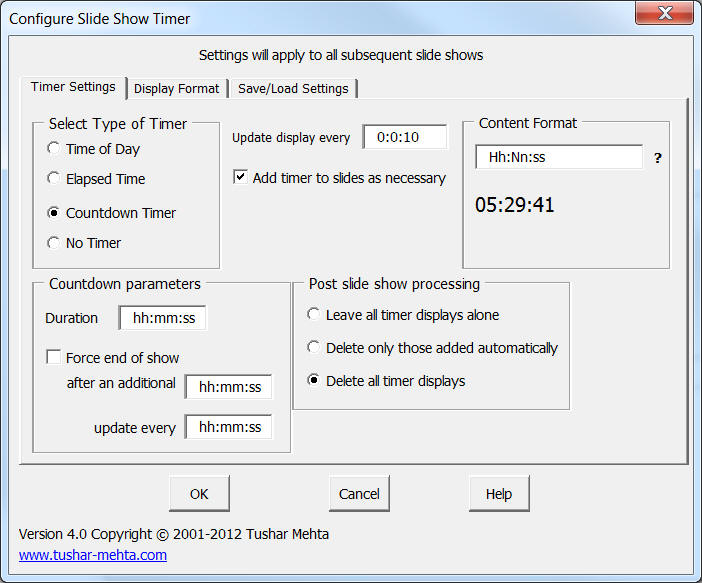Image resolution: width=702 pixels, height=583 pixels.
Task: Choose the Elapsed Time radio button
Action: pyautogui.click(x=54, y=179)
